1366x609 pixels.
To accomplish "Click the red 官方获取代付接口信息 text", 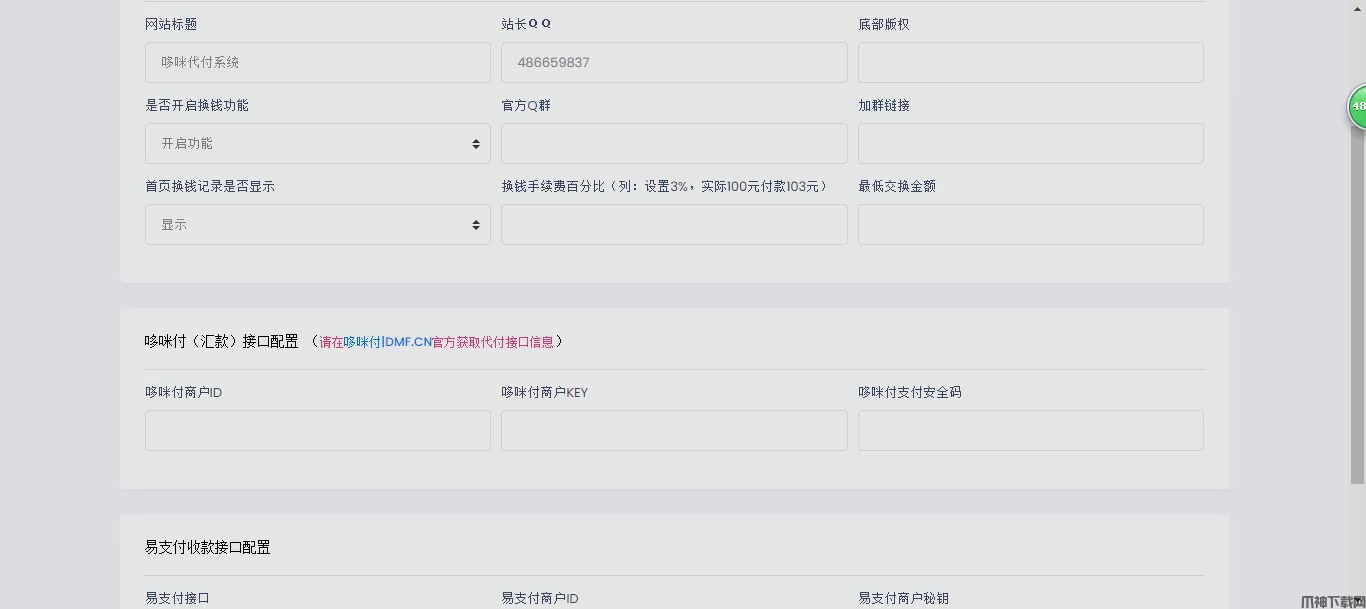I will [x=493, y=342].
